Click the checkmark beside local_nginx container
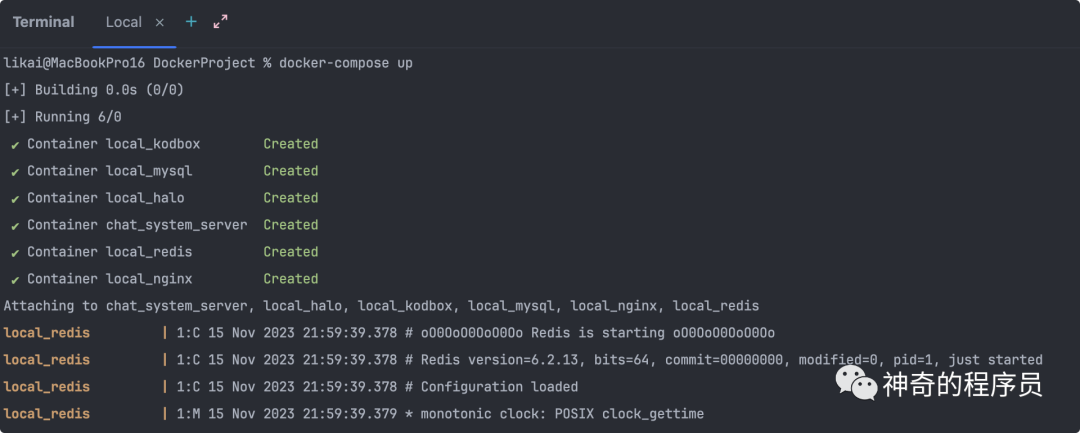The height and width of the screenshot is (433, 1080). [x=15, y=279]
